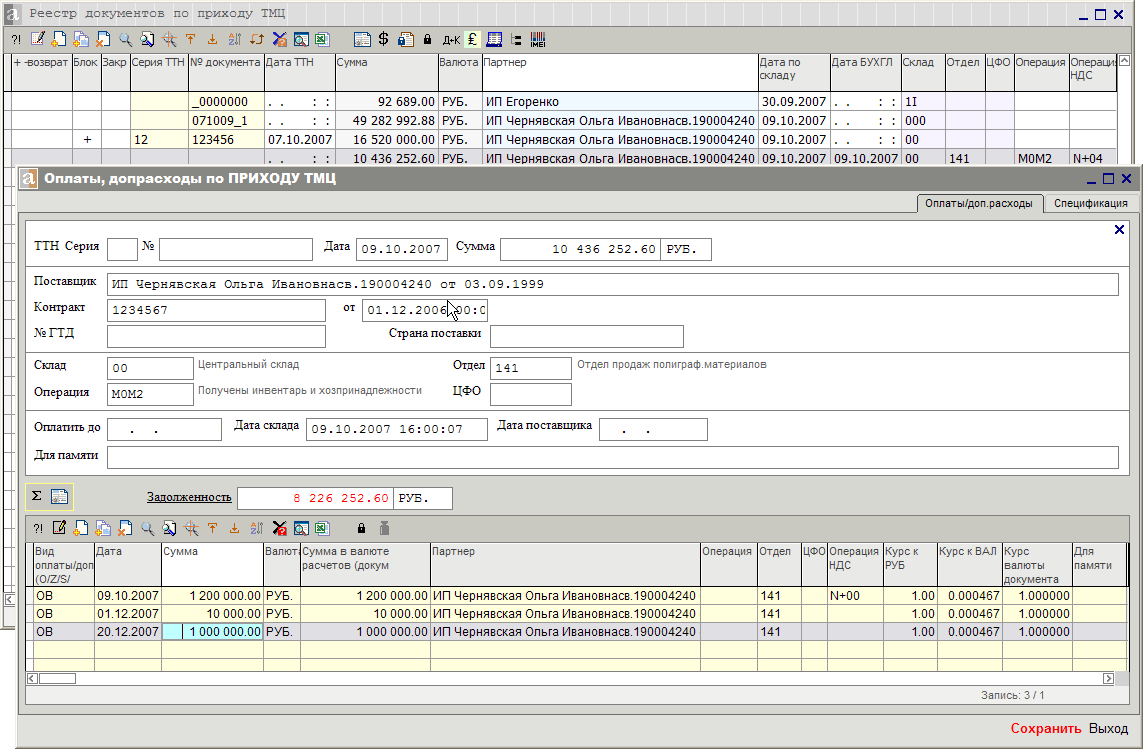Click the weight icon in the payments toolbar
1143x749 pixels.
384,528
